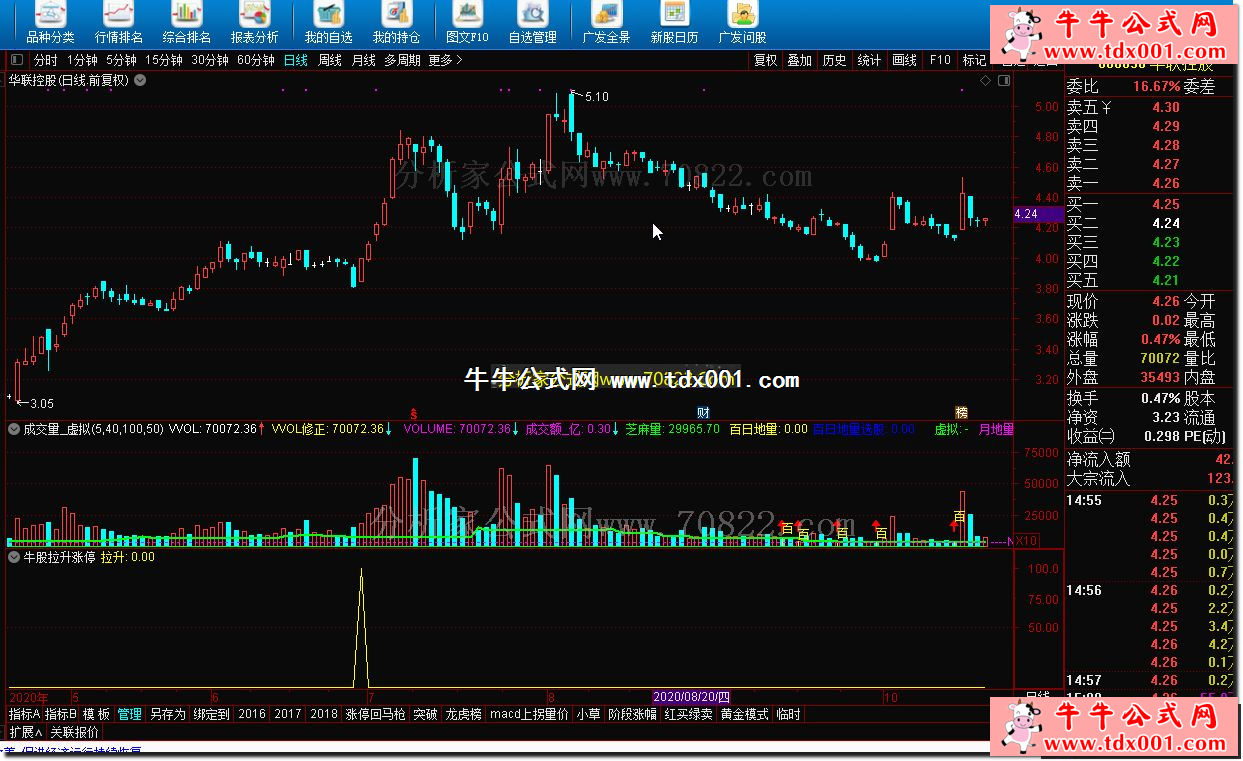Screen dimensions: 1243x761
Task: Open 图文F10 toolbar icon
Action: click(x=467, y=23)
